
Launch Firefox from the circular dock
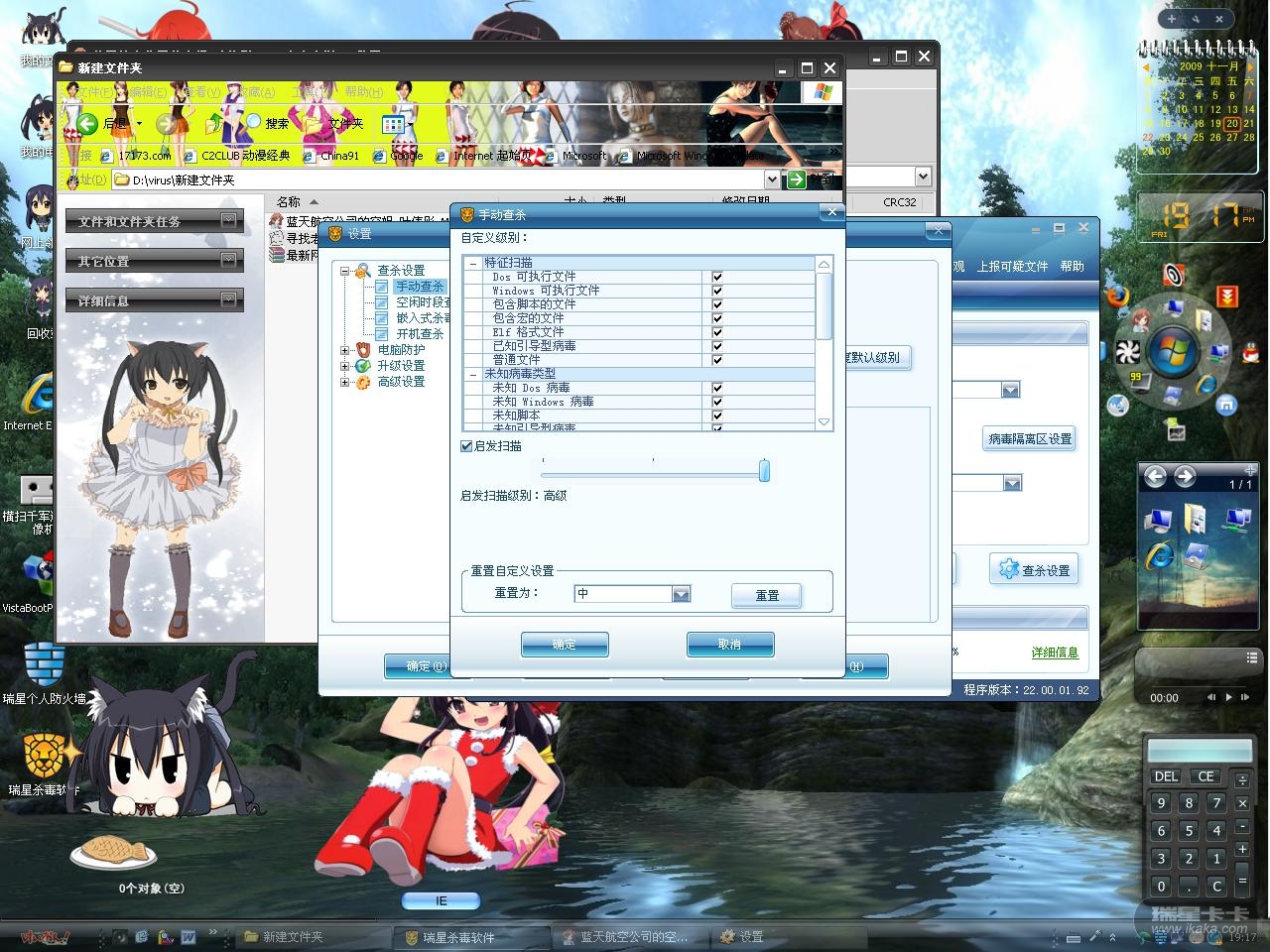(1118, 296)
